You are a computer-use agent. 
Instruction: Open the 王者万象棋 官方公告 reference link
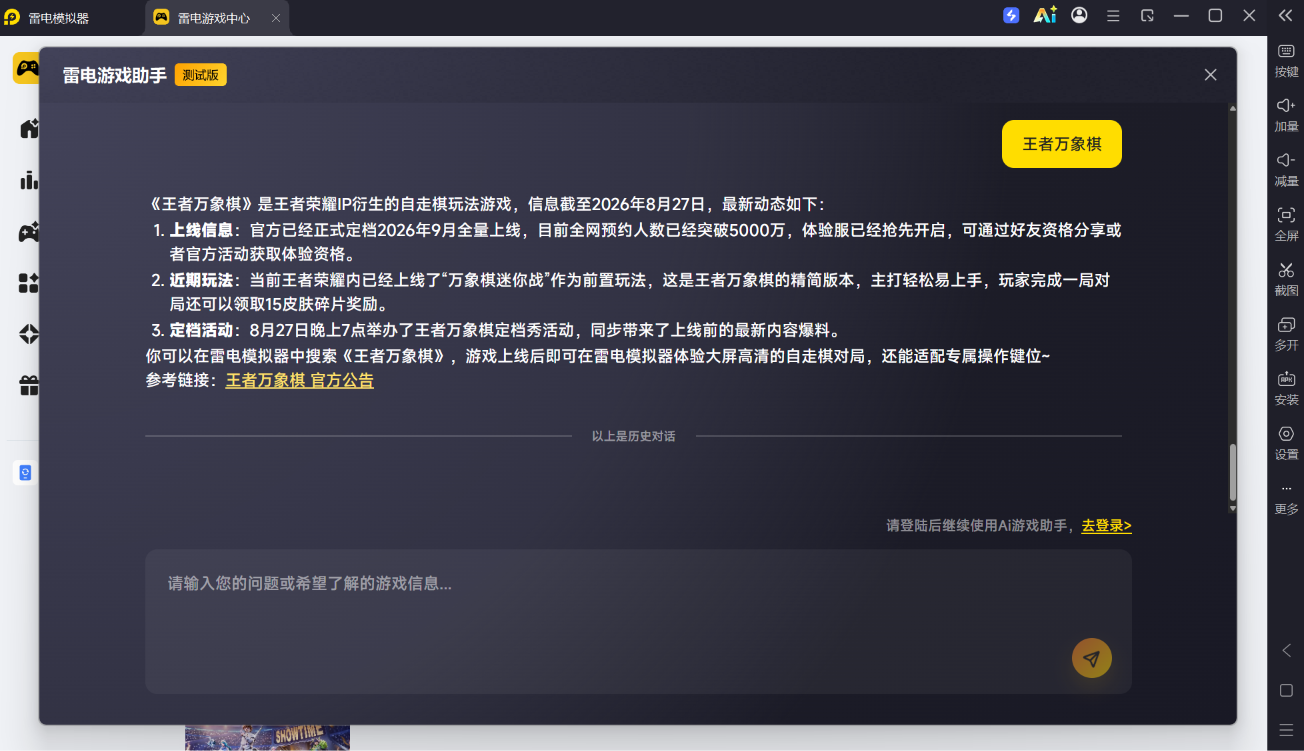(299, 380)
